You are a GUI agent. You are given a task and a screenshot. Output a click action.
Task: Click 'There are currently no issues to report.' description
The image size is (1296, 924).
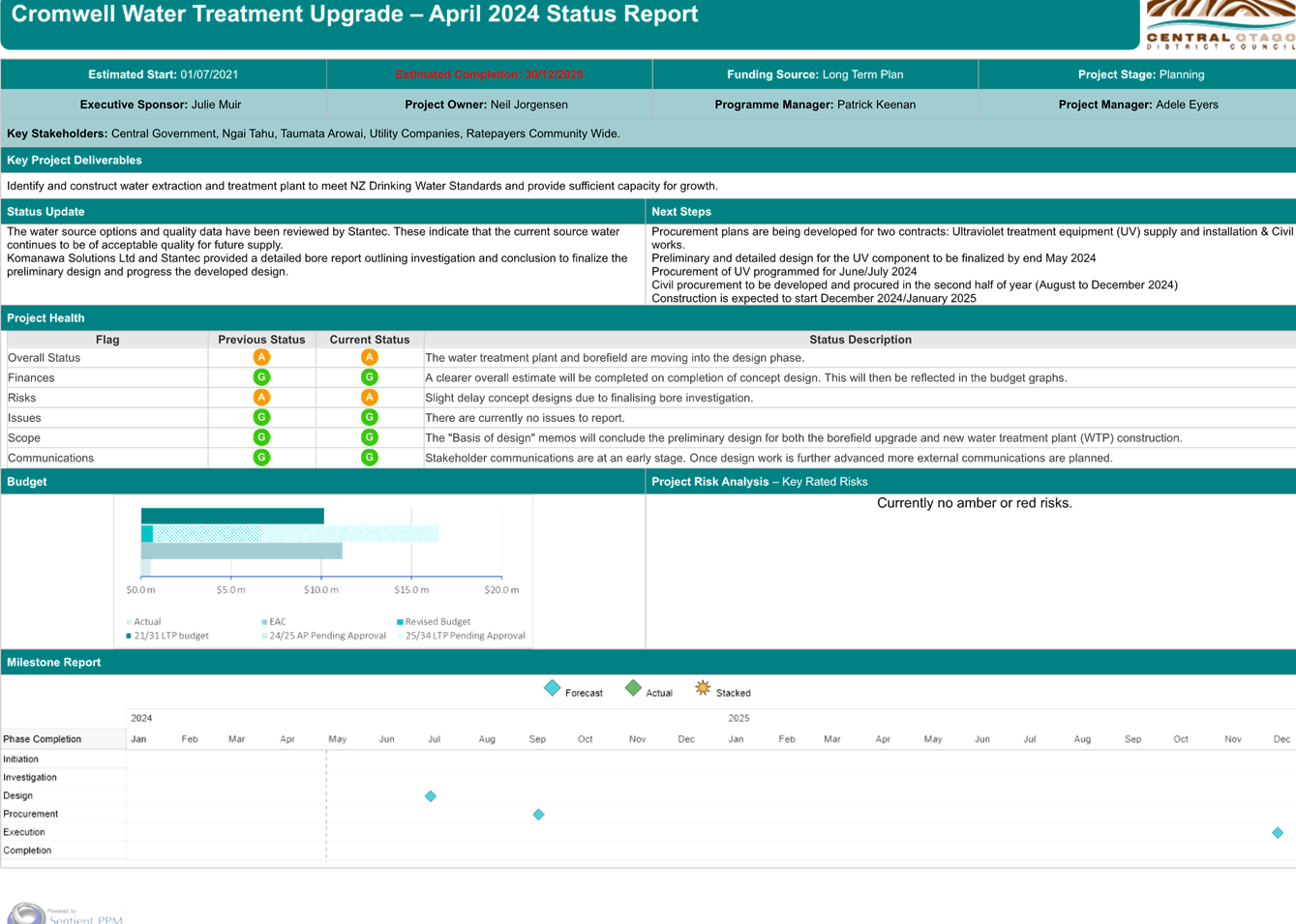point(525,418)
